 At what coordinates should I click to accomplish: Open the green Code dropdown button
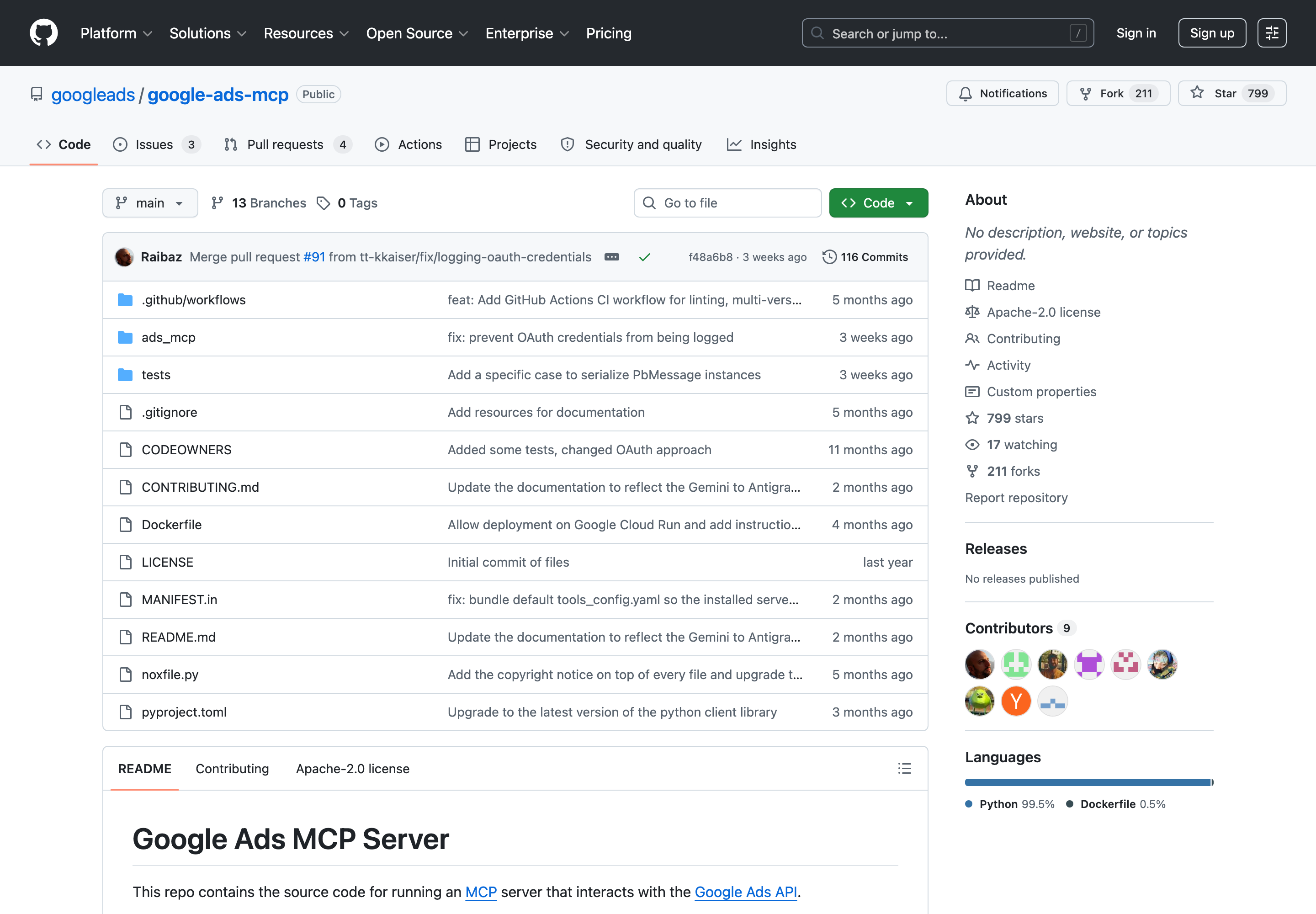(879, 203)
